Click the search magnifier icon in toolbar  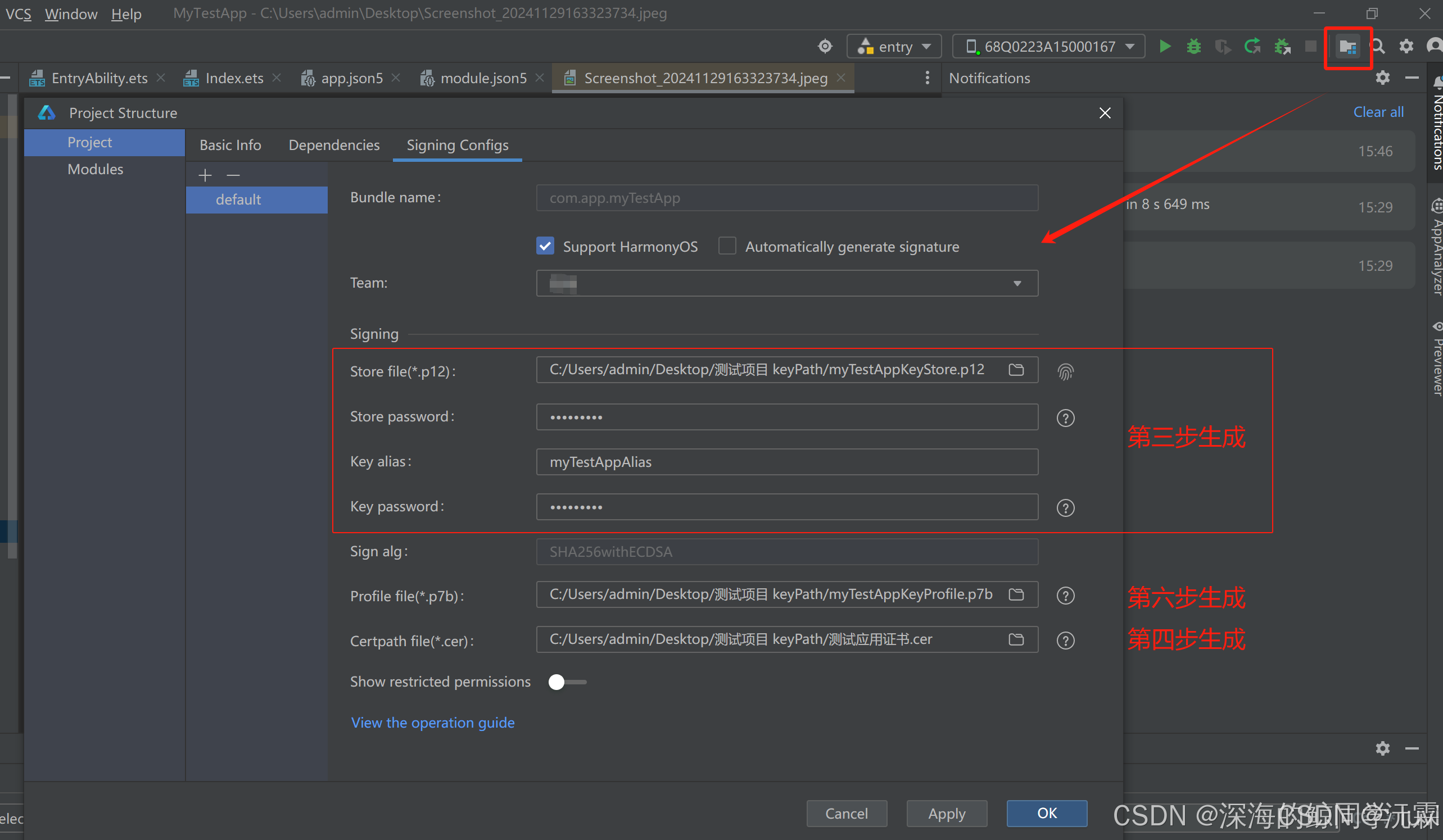tap(1377, 46)
